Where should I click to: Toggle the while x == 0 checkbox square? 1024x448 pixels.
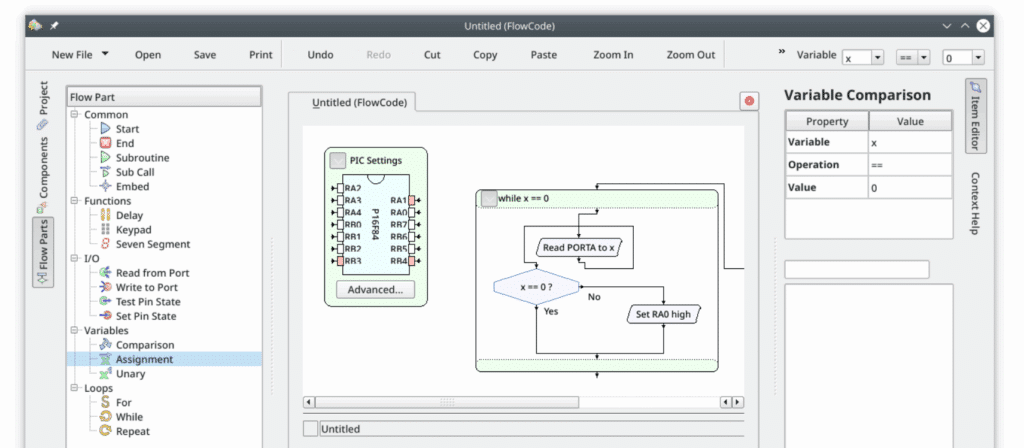488,198
